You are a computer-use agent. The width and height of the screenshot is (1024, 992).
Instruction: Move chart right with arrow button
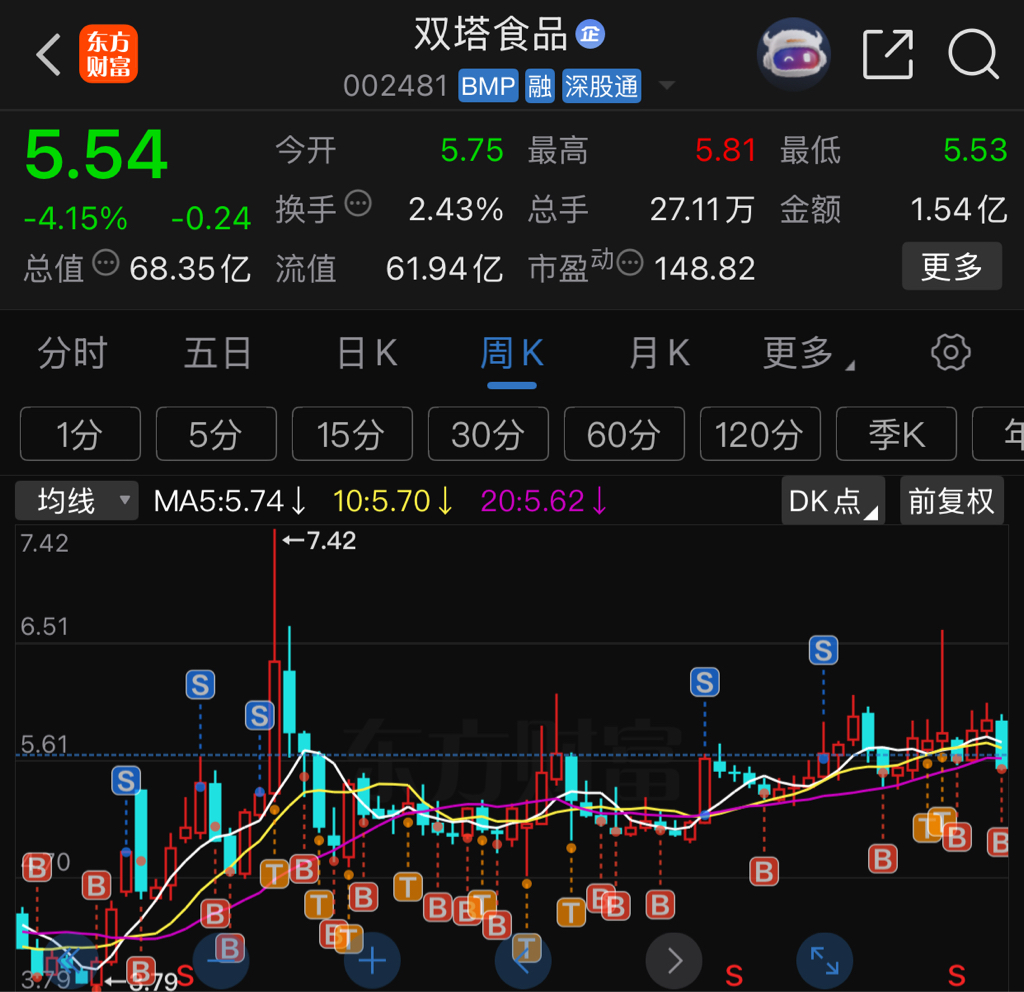pos(674,961)
